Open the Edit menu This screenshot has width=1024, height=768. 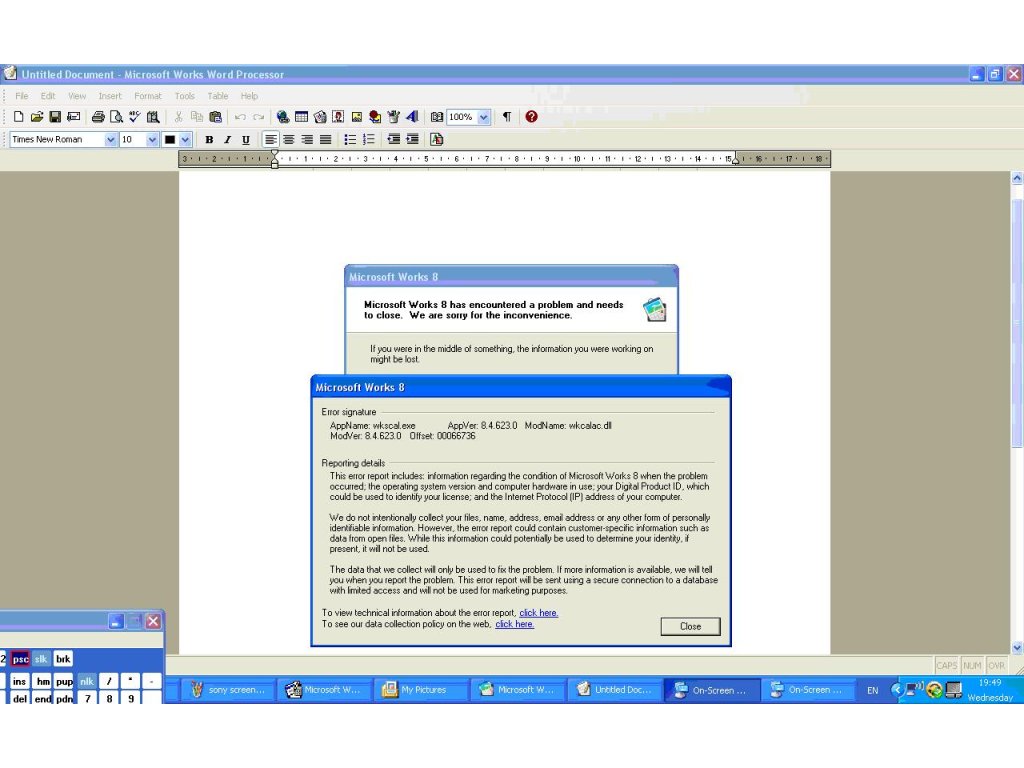point(48,95)
